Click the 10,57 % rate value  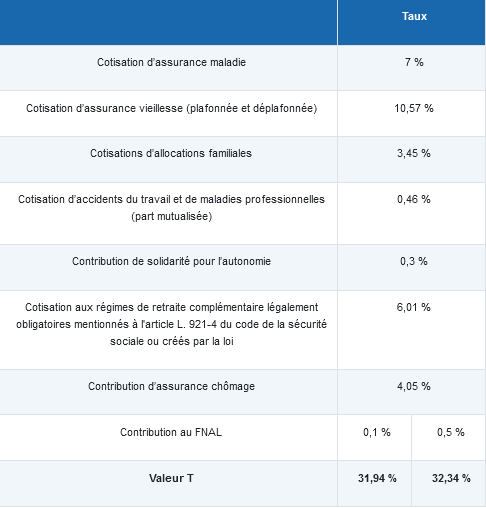[x=414, y=108]
